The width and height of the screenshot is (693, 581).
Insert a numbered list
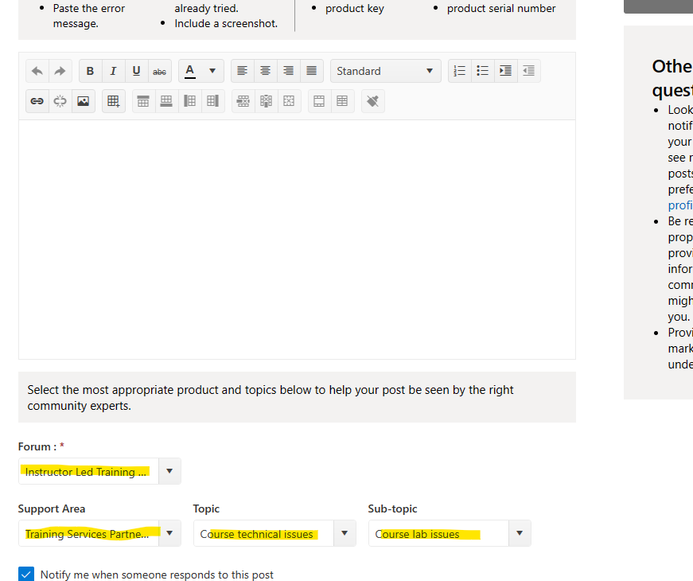[460, 71]
